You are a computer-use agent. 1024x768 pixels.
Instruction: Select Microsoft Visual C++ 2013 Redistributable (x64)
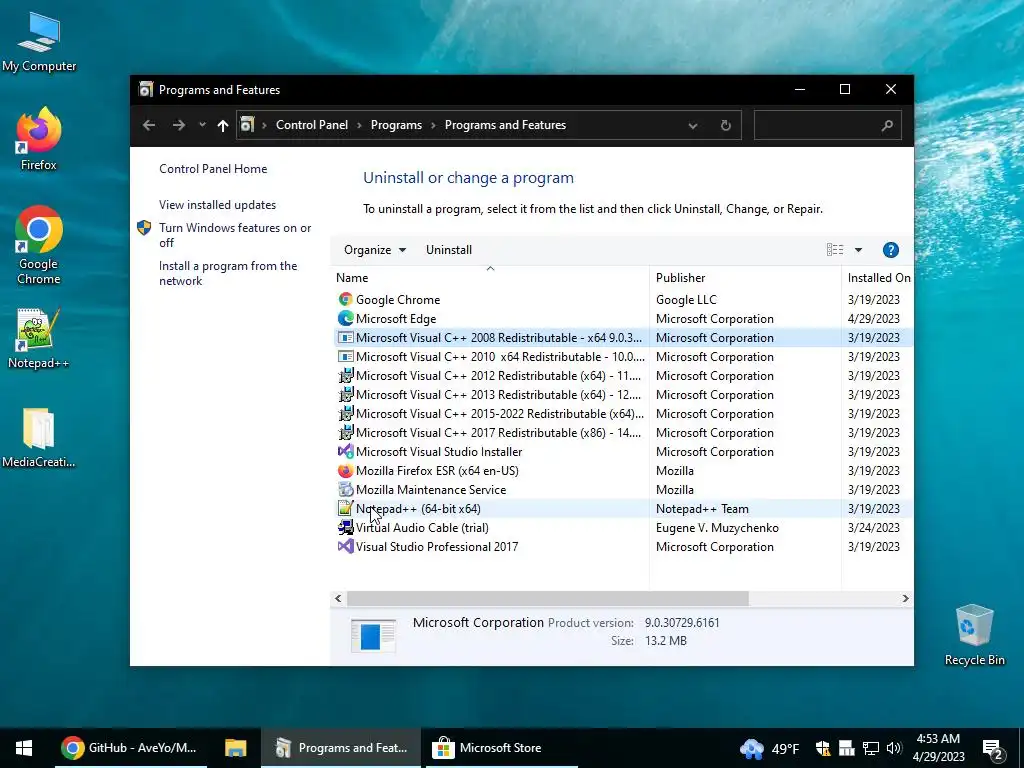click(x=622, y=394)
